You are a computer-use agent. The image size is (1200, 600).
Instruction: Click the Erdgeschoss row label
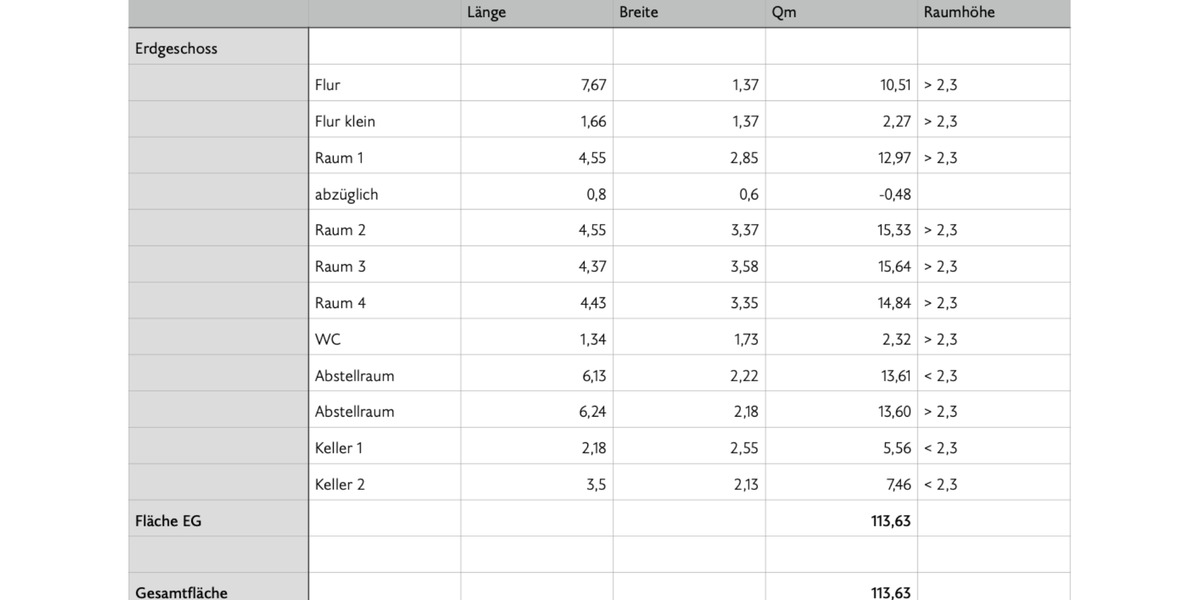click(218, 48)
